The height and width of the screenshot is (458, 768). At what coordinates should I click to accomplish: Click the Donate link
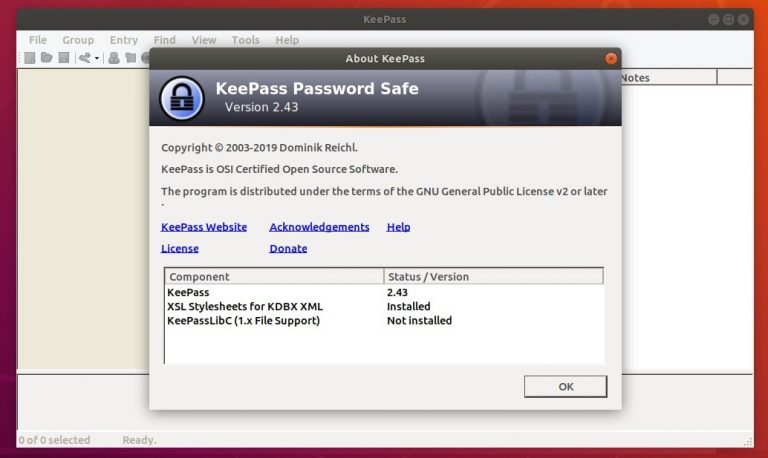pos(288,248)
